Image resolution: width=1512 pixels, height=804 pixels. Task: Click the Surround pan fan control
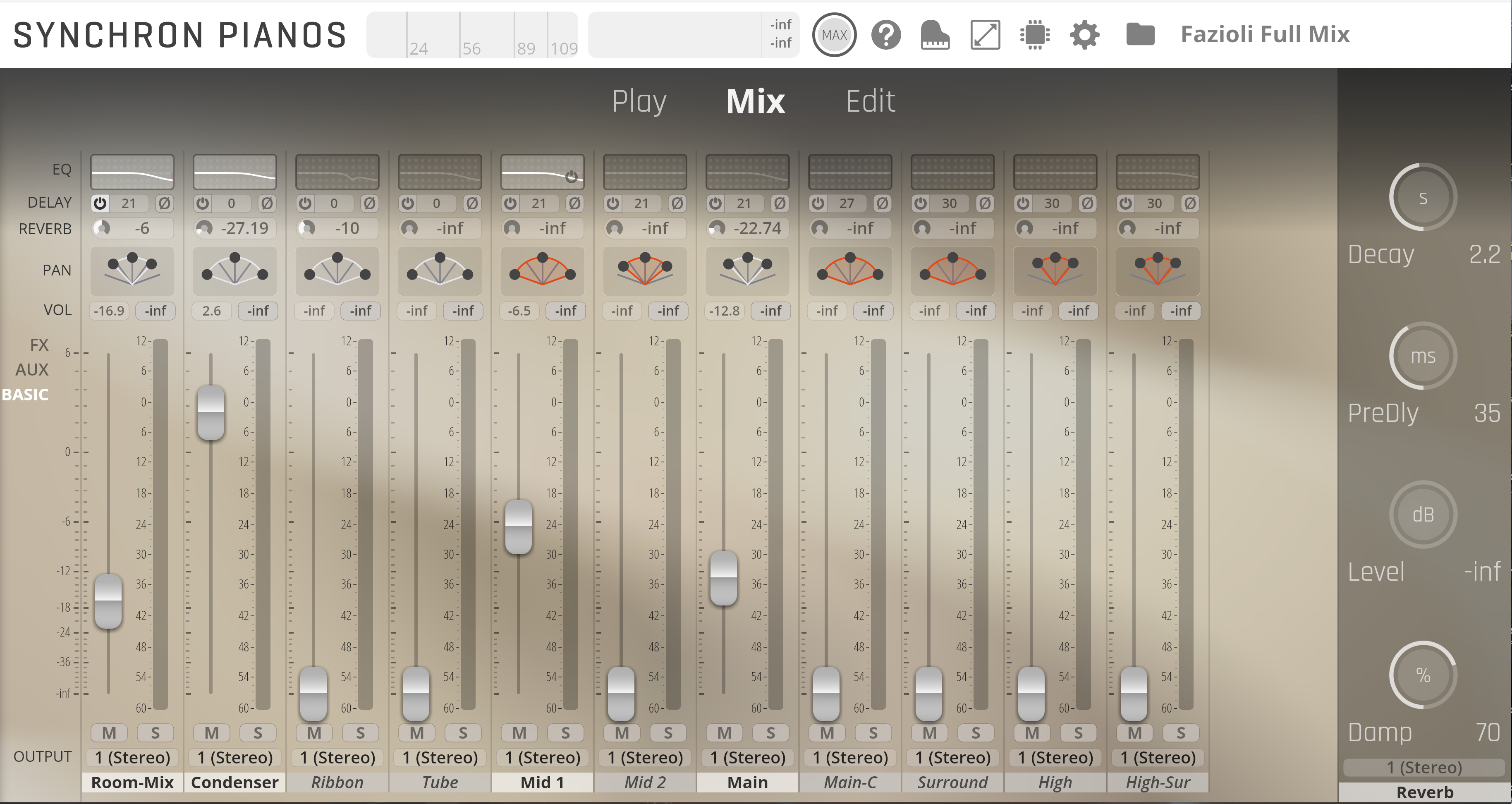(x=952, y=270)
